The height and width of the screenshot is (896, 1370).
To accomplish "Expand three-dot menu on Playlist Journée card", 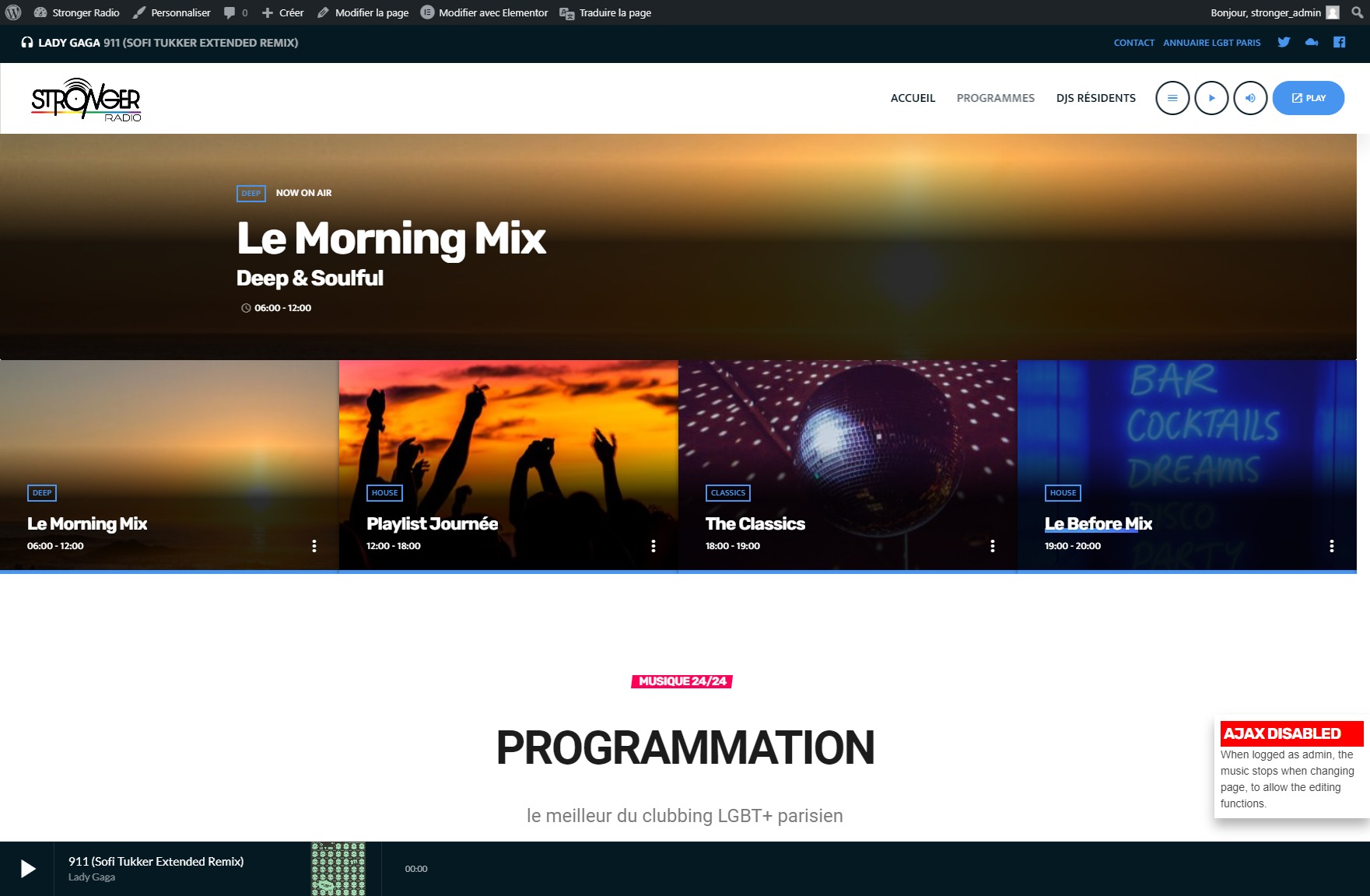I will click(x=653, y=546).
